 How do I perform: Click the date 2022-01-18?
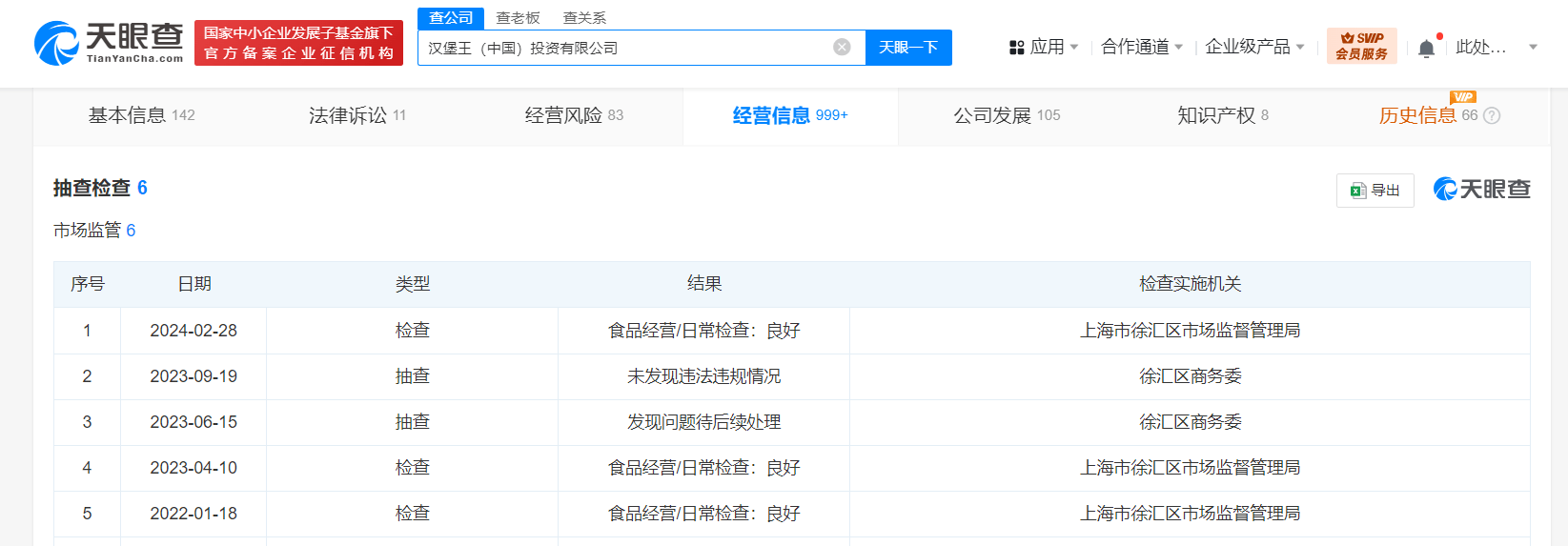click(193, 514)
